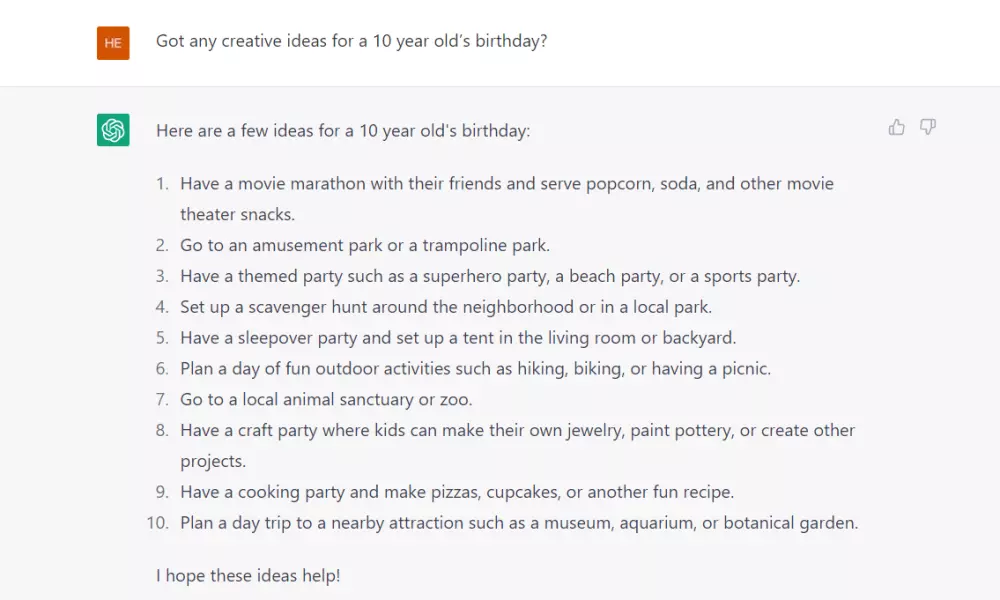Click the "I hope these ideas help!" line
1000x600 pixels.
[x=248, y=576]
